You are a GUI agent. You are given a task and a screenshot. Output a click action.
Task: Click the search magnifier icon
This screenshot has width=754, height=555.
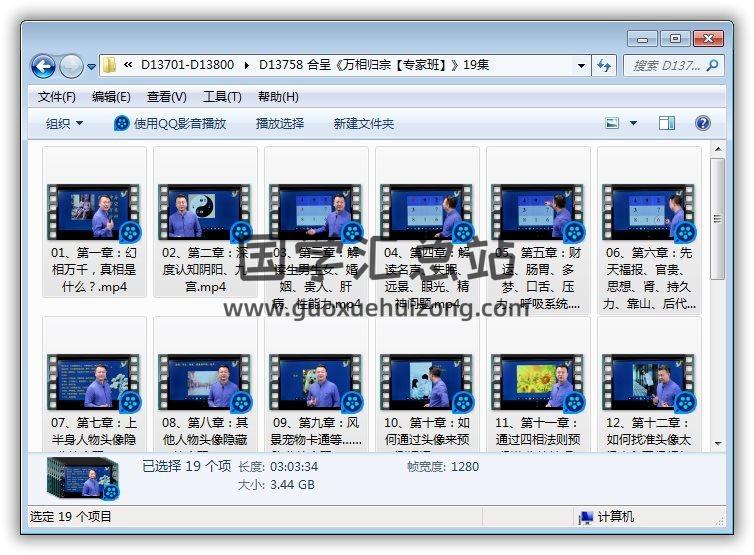tap(712, 65)
